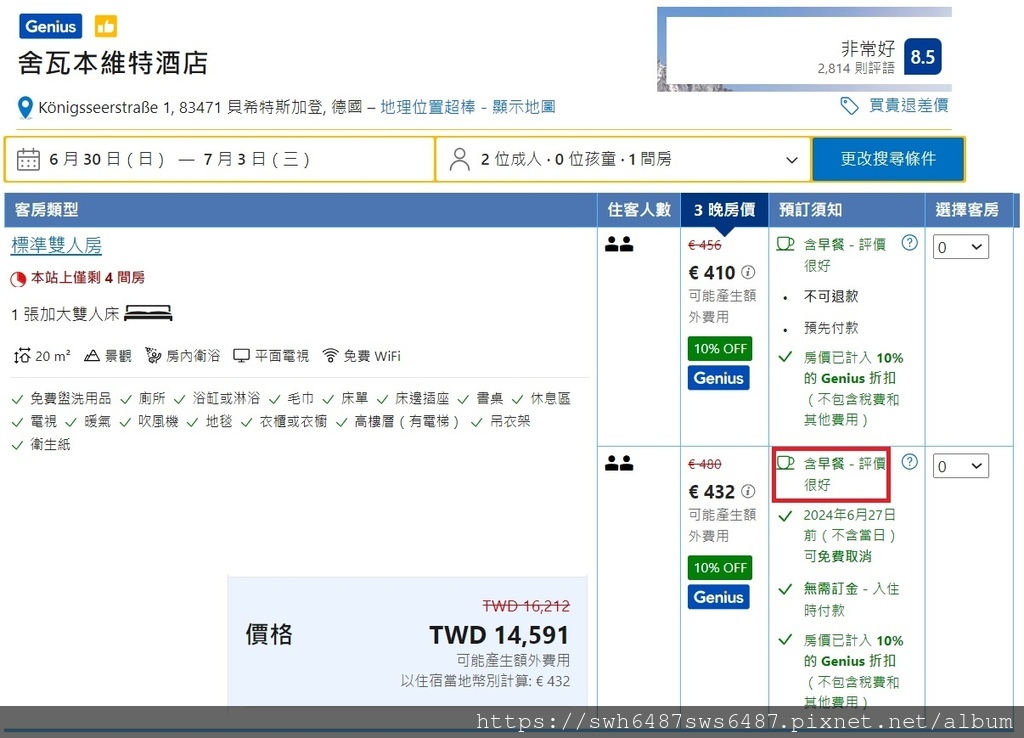Click the 吹風機 amenity
Viewport: 1024px width, 738px height.
158,421
